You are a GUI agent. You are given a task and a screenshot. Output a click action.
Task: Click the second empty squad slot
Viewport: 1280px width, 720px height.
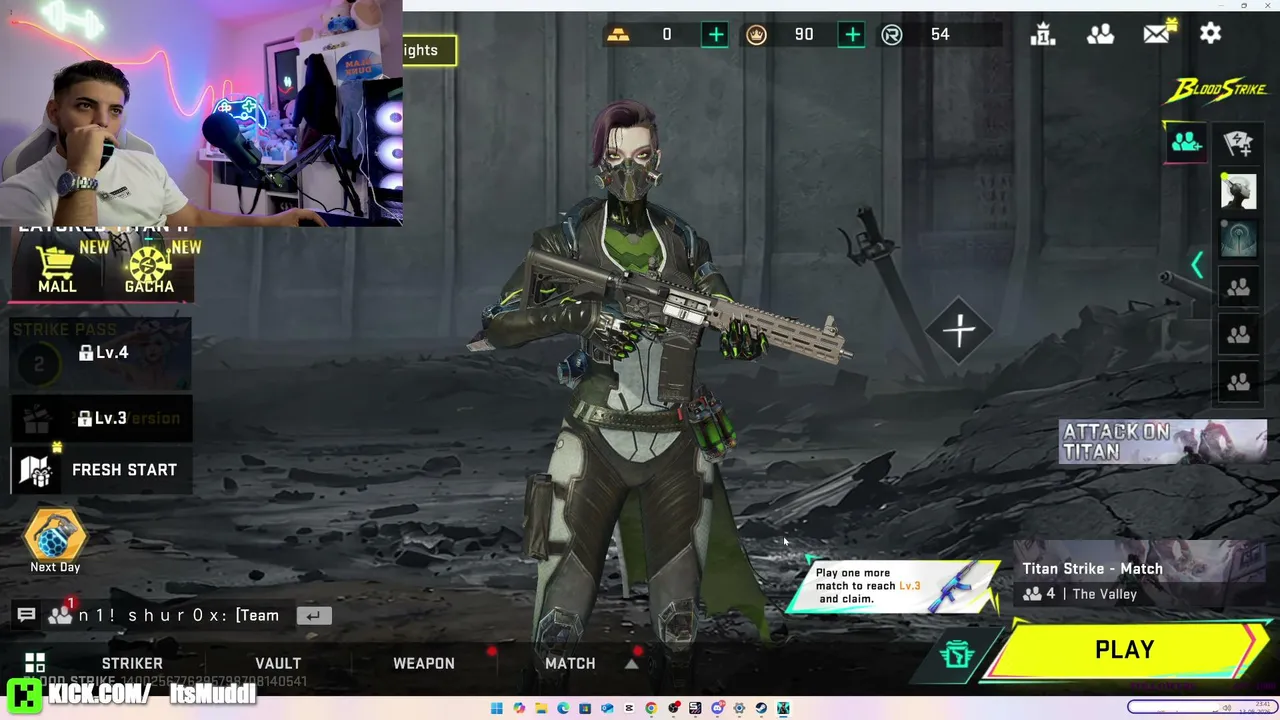1238,335
